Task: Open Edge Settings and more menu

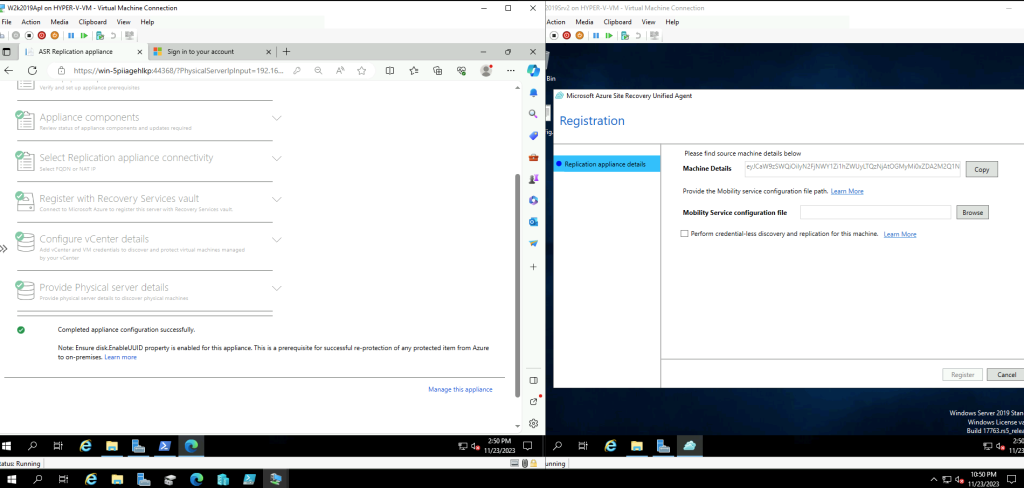Action: (x=509, y=71)
